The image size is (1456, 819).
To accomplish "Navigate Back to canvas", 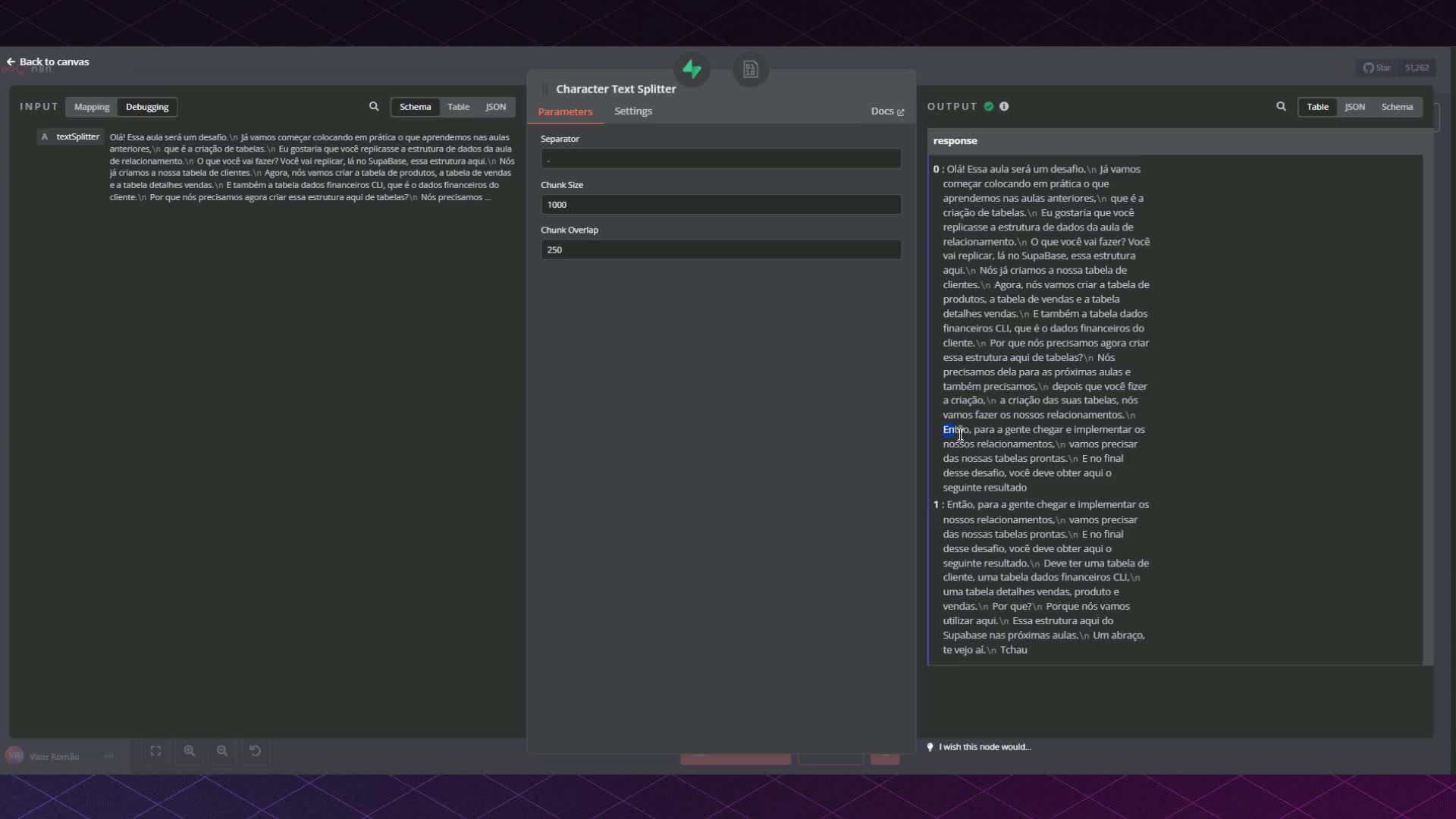I will (48, 61).
